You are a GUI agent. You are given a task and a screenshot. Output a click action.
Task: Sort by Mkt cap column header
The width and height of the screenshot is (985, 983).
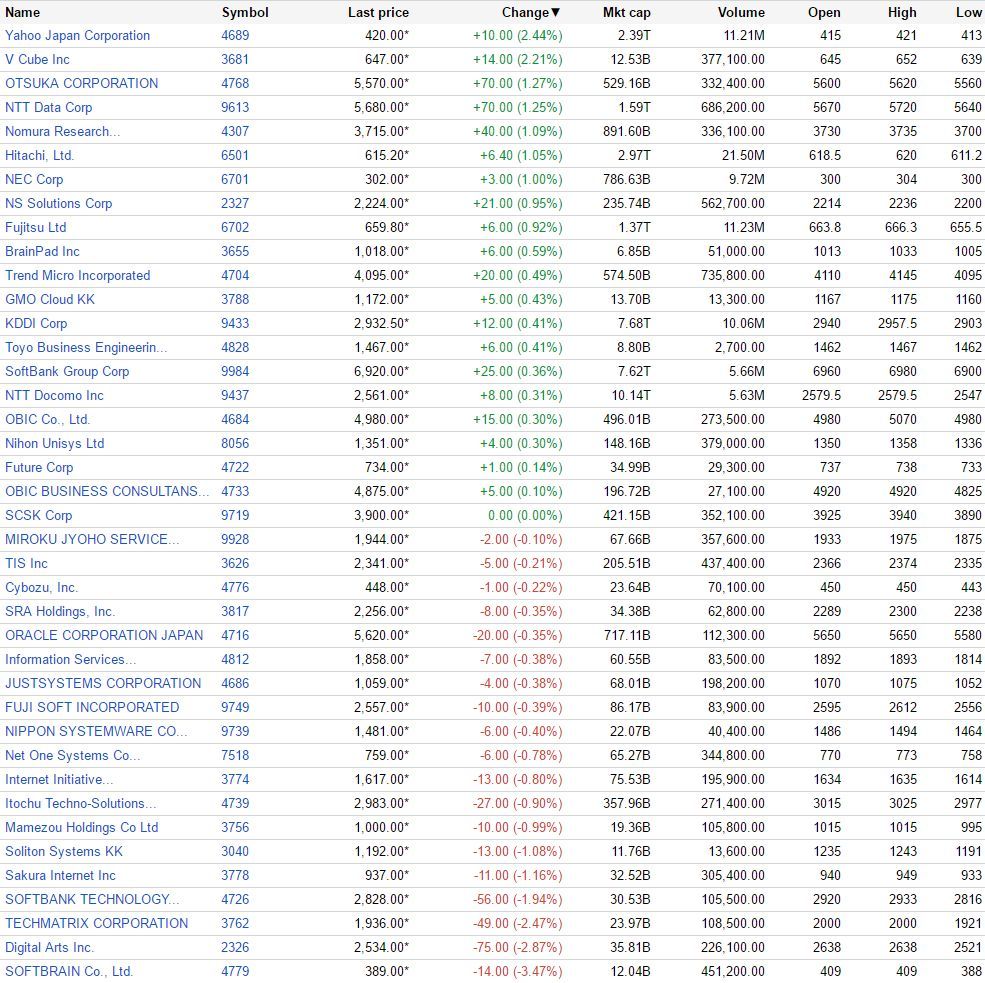pos(626,13)
